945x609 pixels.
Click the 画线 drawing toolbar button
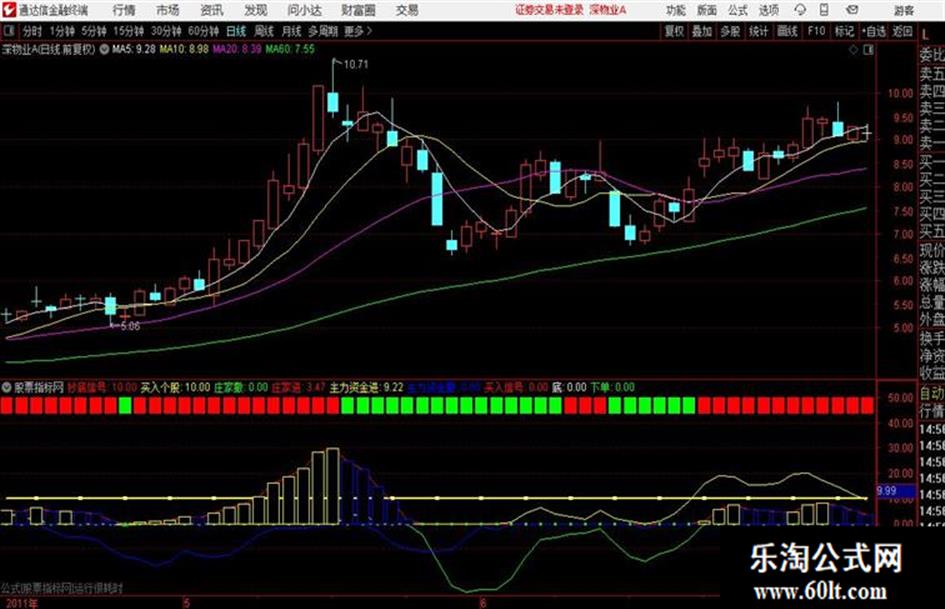[x=787, y=31]
